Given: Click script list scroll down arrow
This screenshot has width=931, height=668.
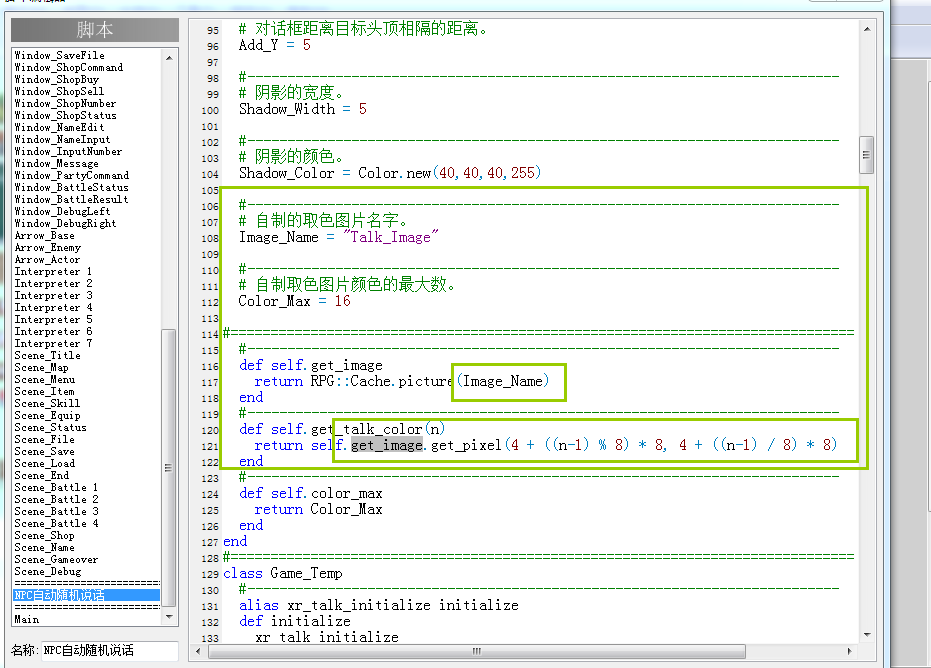Looking at the screenshot, I should point(169,617).
